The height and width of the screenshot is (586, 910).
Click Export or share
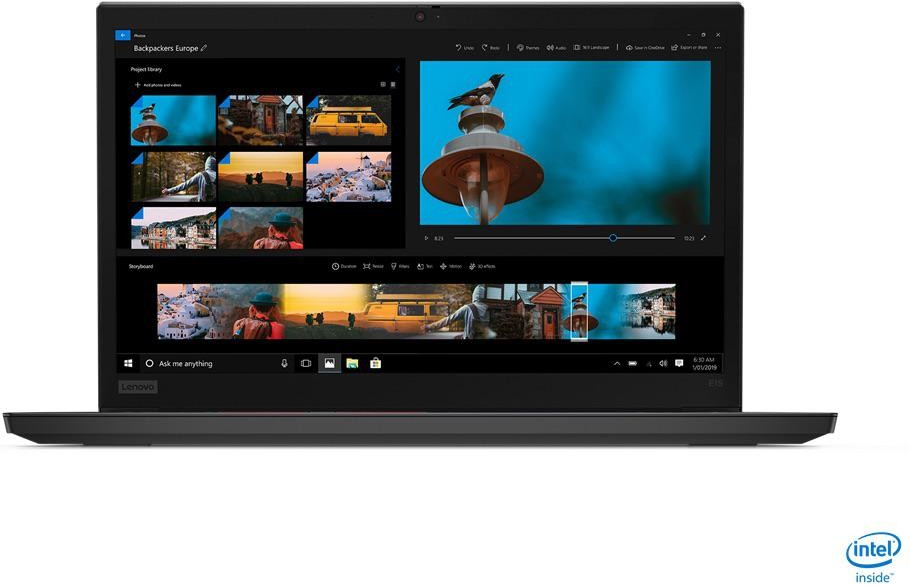(689, 47)
